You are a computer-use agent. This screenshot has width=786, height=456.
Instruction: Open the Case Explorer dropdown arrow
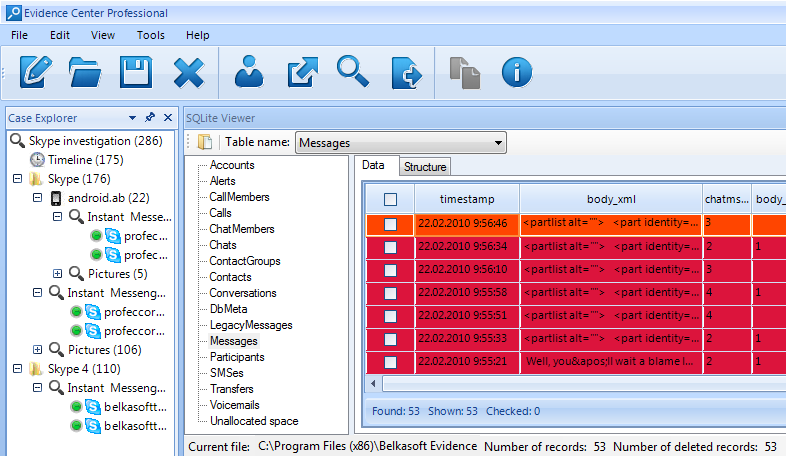132,118
